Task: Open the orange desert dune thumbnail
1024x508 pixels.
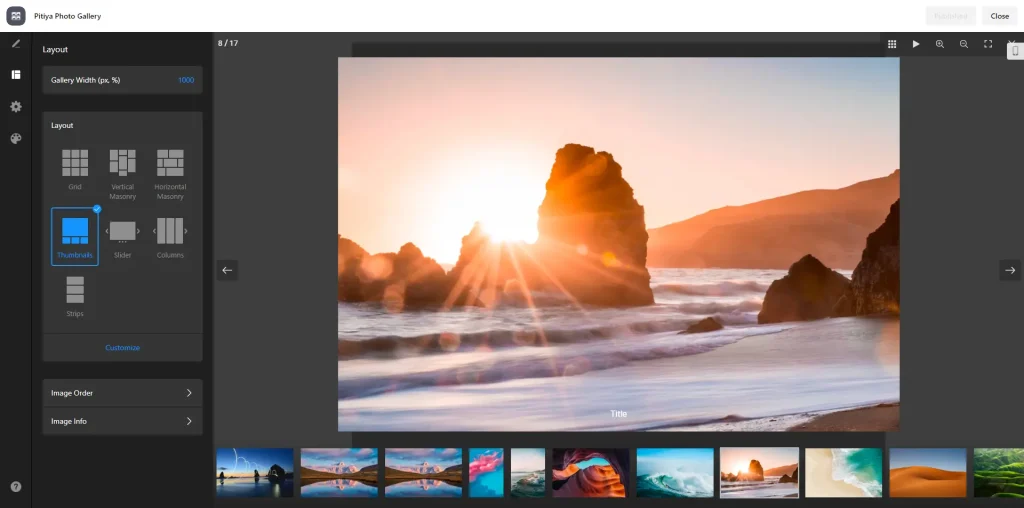Action: click(928, 473)
